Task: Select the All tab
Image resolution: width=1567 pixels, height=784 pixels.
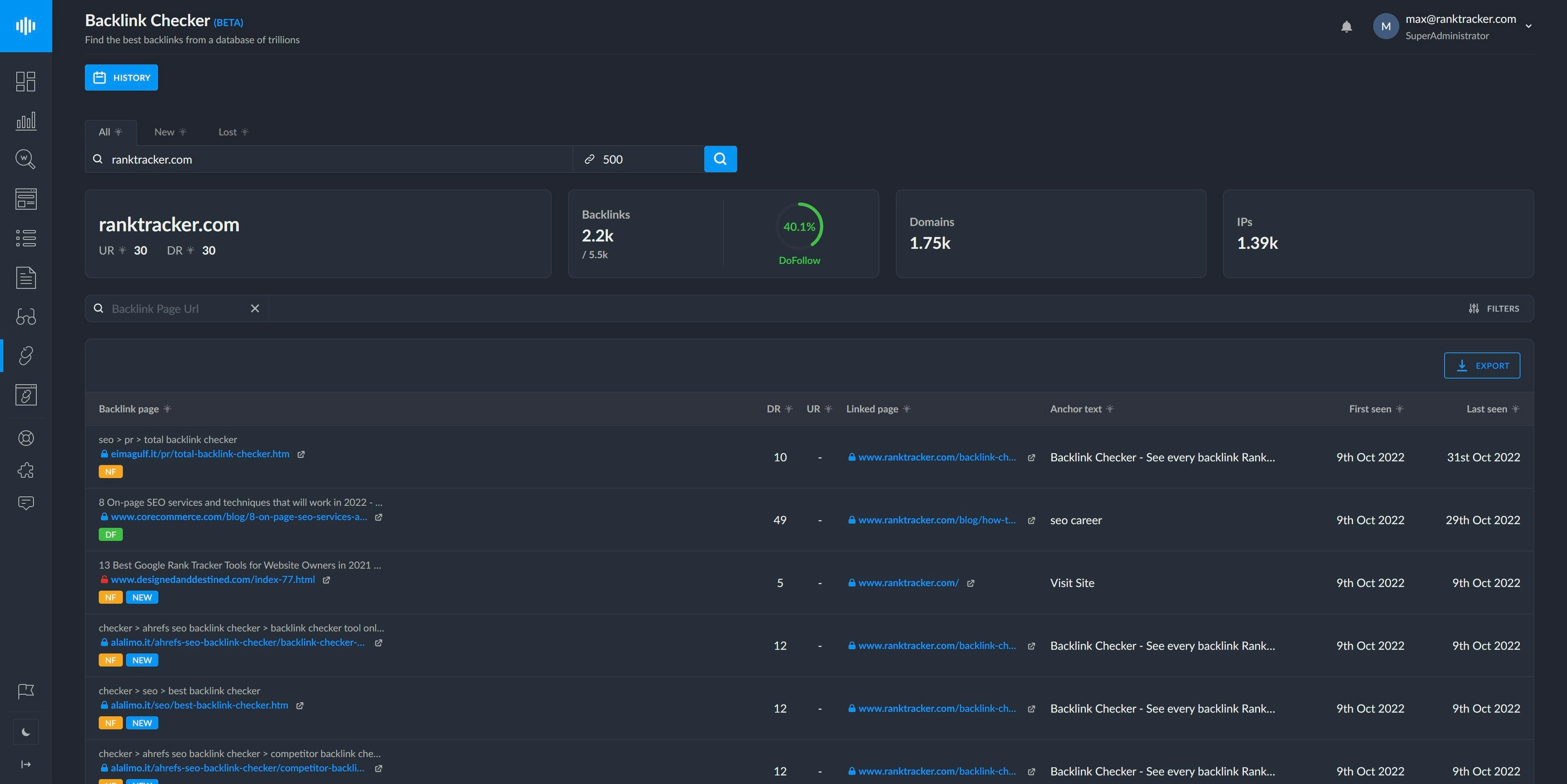Action: (110, 132)
